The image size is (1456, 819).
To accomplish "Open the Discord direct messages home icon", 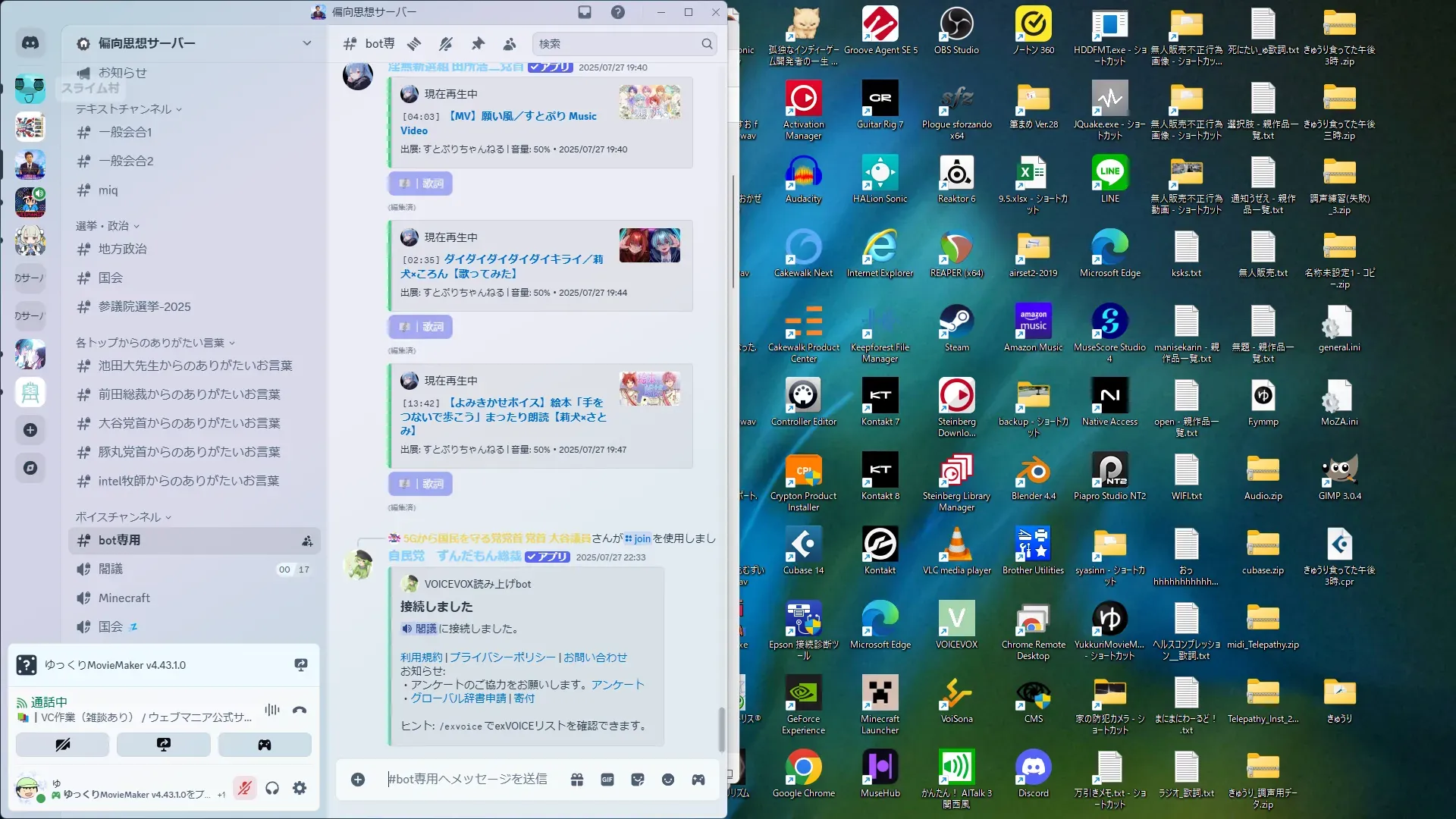I will [30, 43].
